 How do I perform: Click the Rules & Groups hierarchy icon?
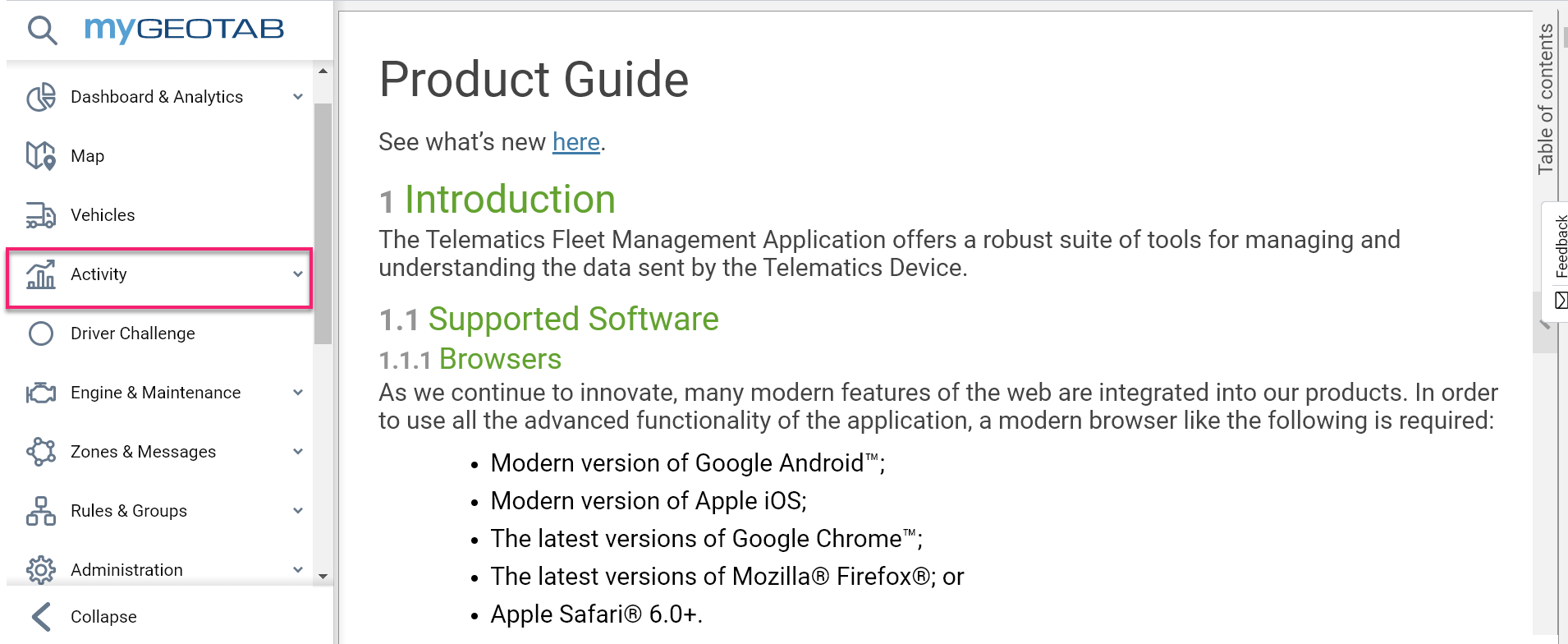point(41,511)
